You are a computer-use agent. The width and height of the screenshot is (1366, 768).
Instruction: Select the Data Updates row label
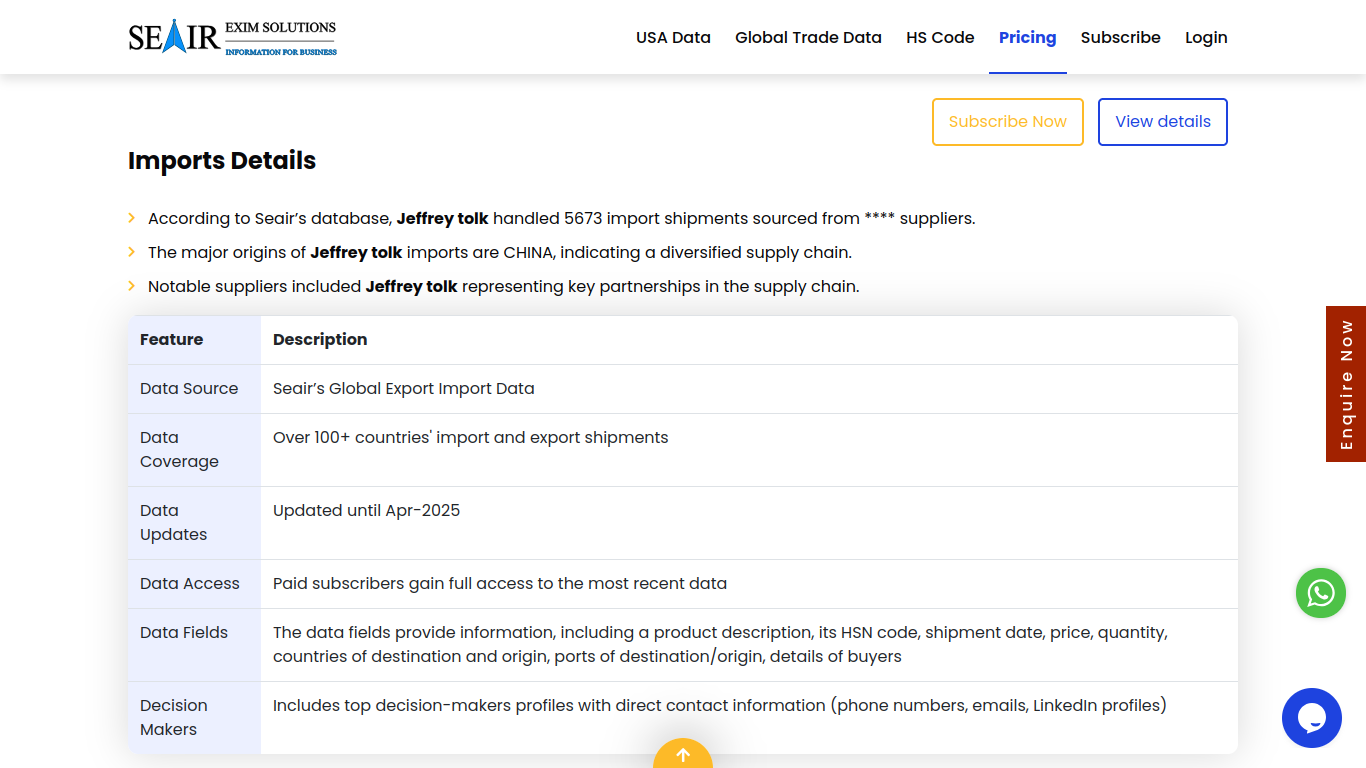[x=194, y=523]
